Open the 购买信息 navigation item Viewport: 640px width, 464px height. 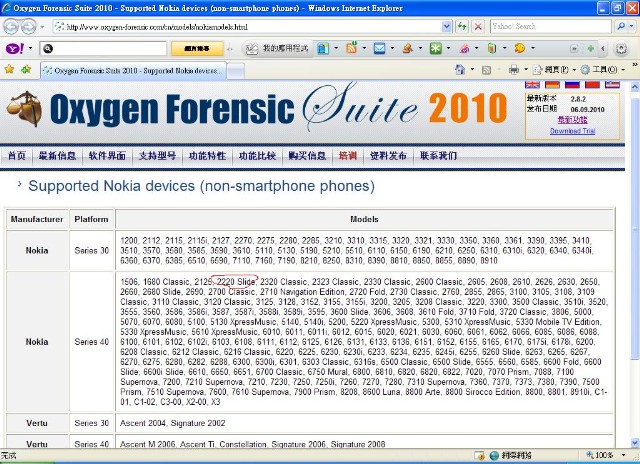(x=307, y=155)
